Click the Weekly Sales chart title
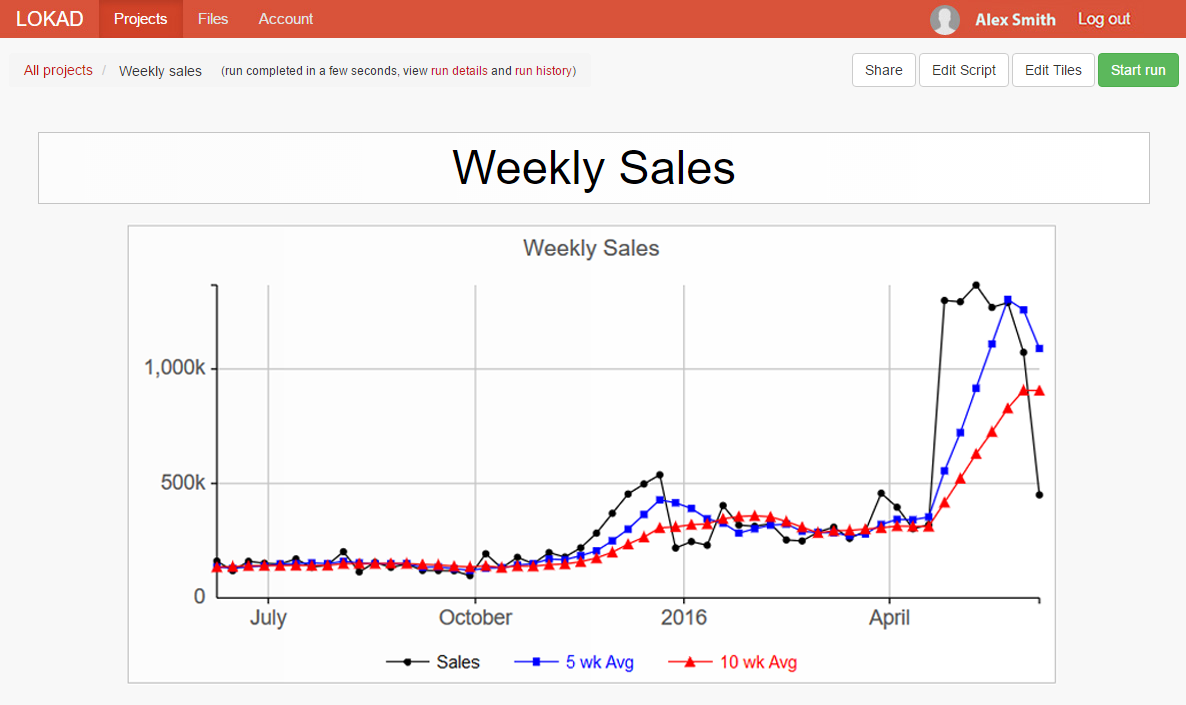 coord(591,248)
